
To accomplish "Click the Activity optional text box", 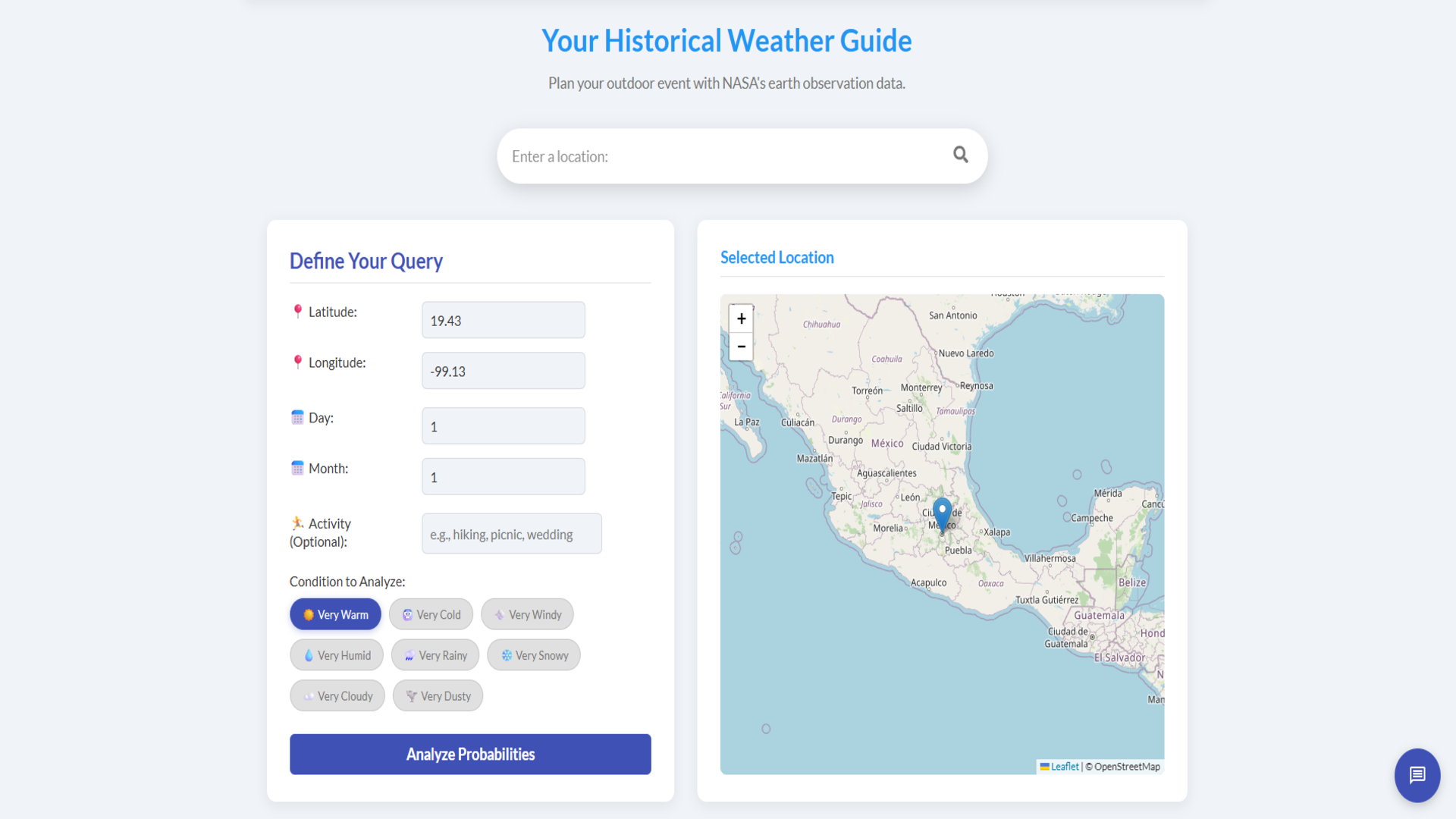I will coord(511,534).
